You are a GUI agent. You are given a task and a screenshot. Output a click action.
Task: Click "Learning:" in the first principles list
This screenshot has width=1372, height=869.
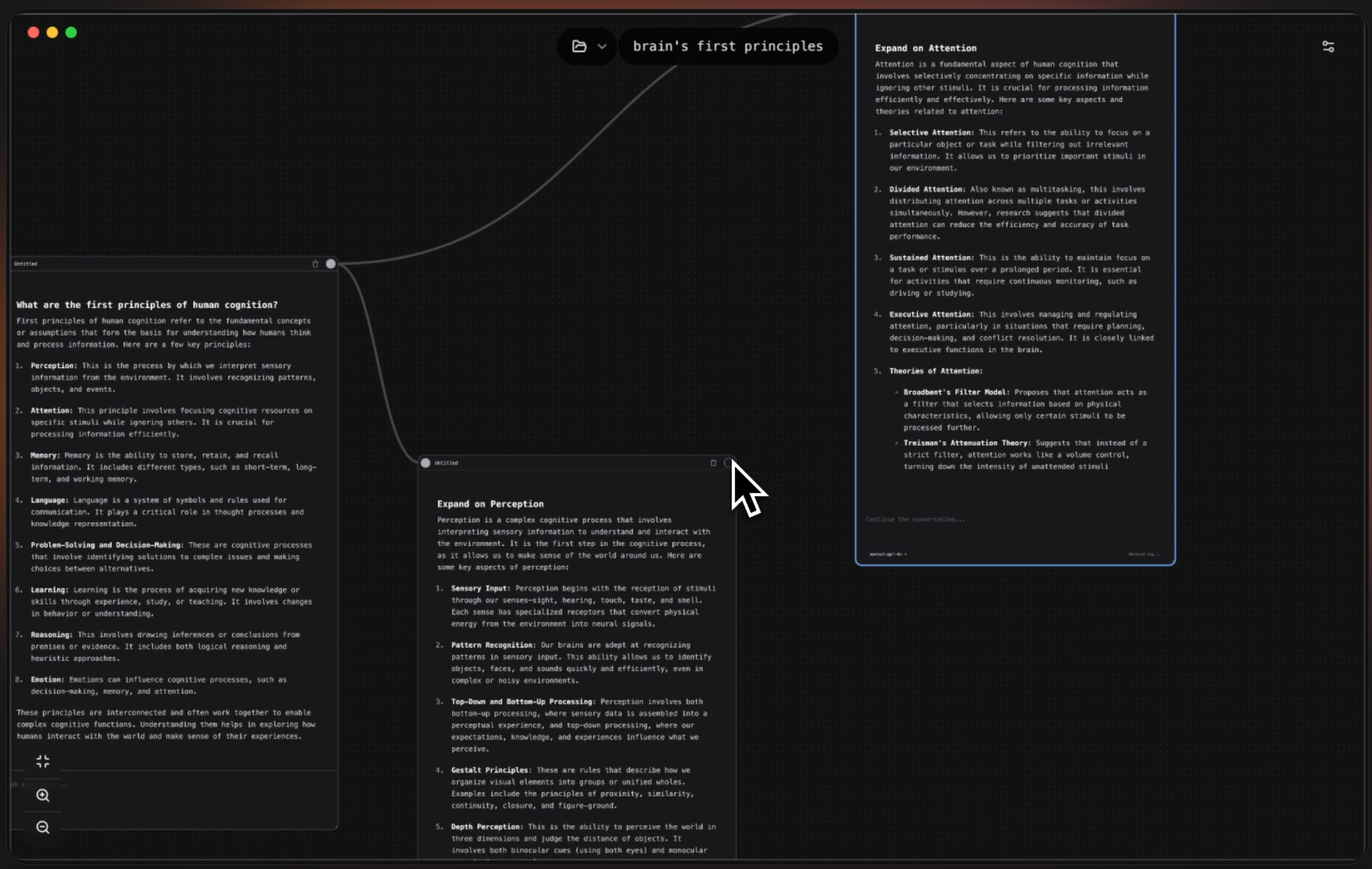click(49, 589)
